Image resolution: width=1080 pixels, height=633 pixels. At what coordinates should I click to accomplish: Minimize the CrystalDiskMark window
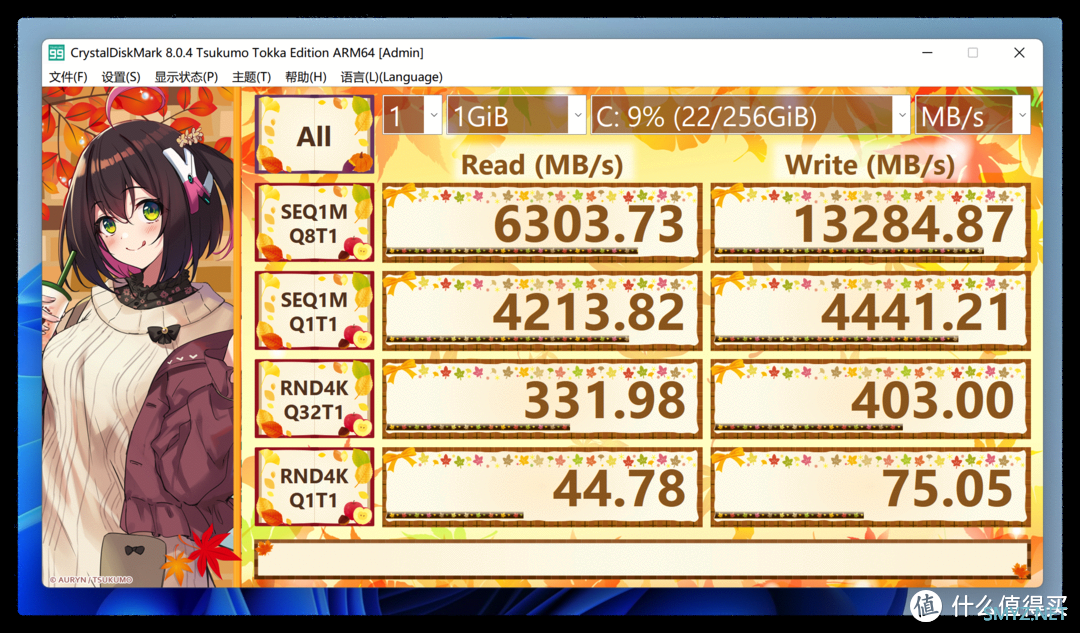927,53
